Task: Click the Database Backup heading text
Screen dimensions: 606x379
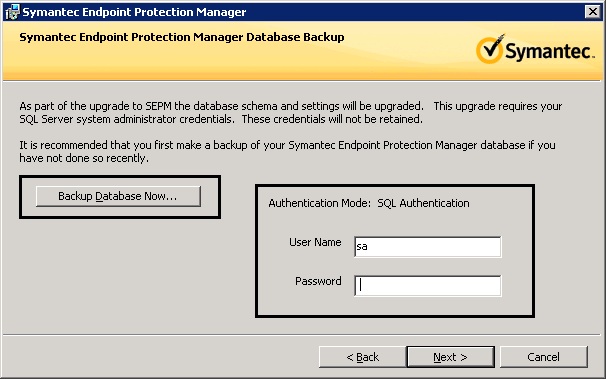Action: tap(182, 37)
